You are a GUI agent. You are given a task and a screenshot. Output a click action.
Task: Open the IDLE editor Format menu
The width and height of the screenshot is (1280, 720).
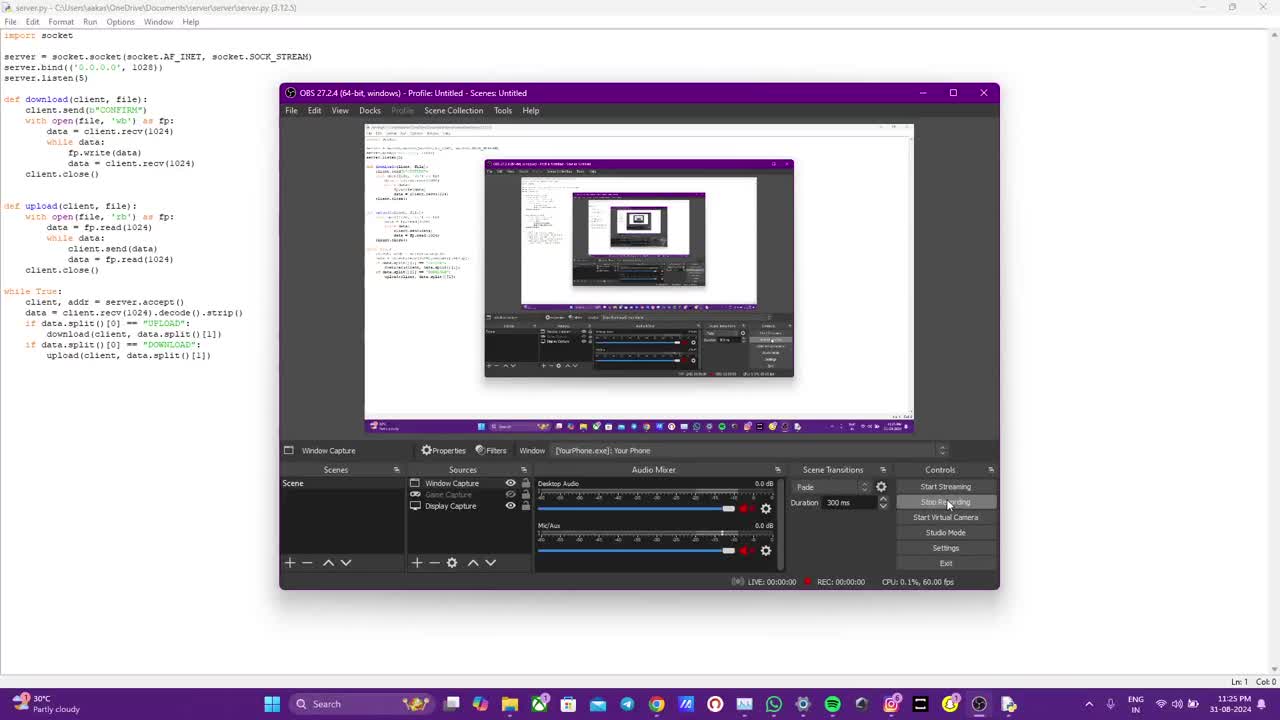point(61,22)
